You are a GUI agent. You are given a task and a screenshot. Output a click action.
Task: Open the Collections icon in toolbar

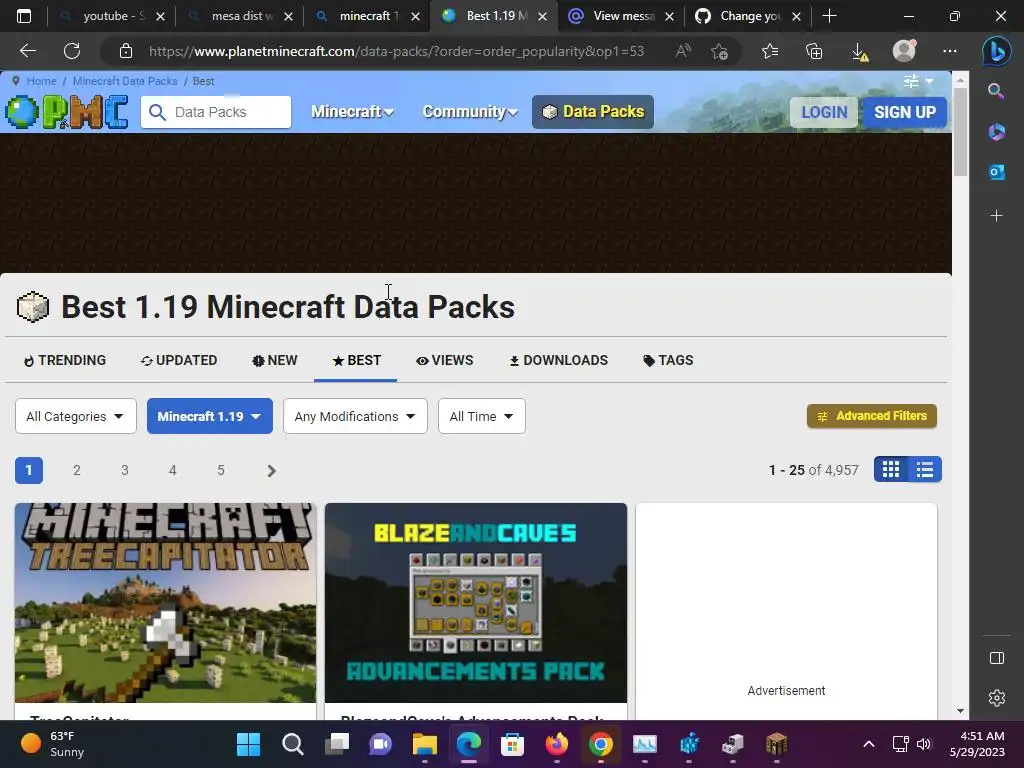tap(814, 51)
